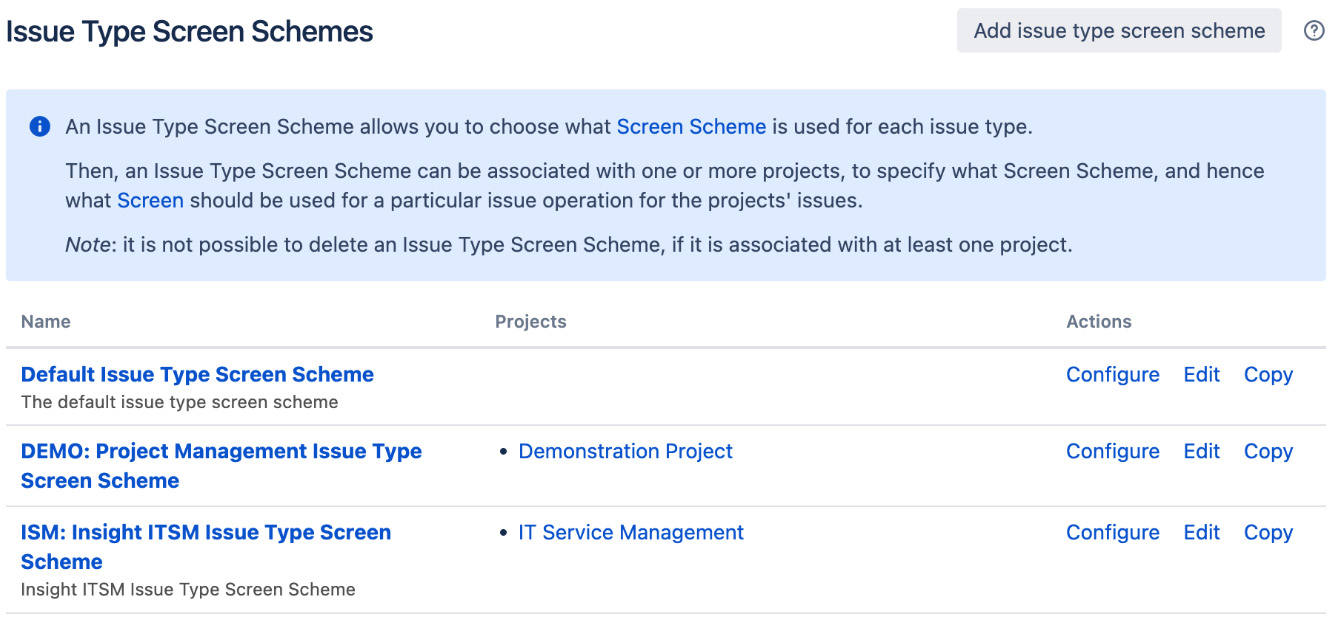Edit the Default Issue Type Screen Scheme
The height and width of the screenshot is (623, 1332).
(1201, 374)
